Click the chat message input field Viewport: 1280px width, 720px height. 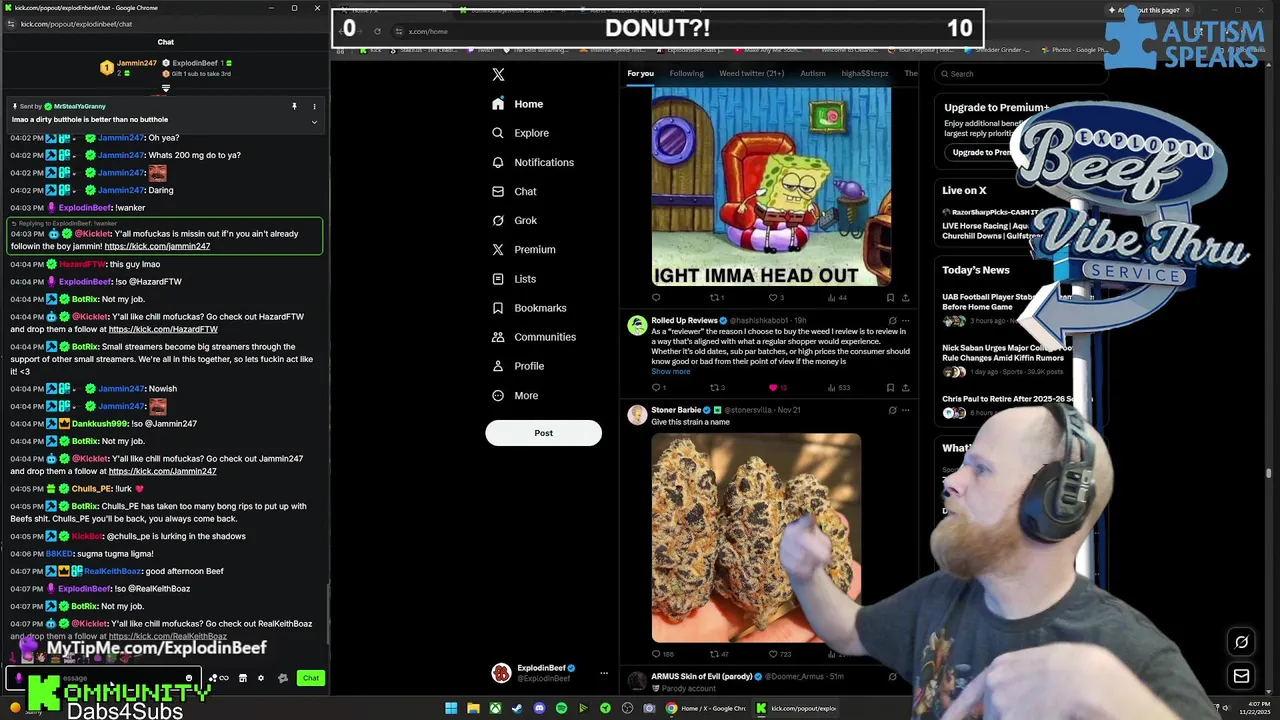point(104,678)
